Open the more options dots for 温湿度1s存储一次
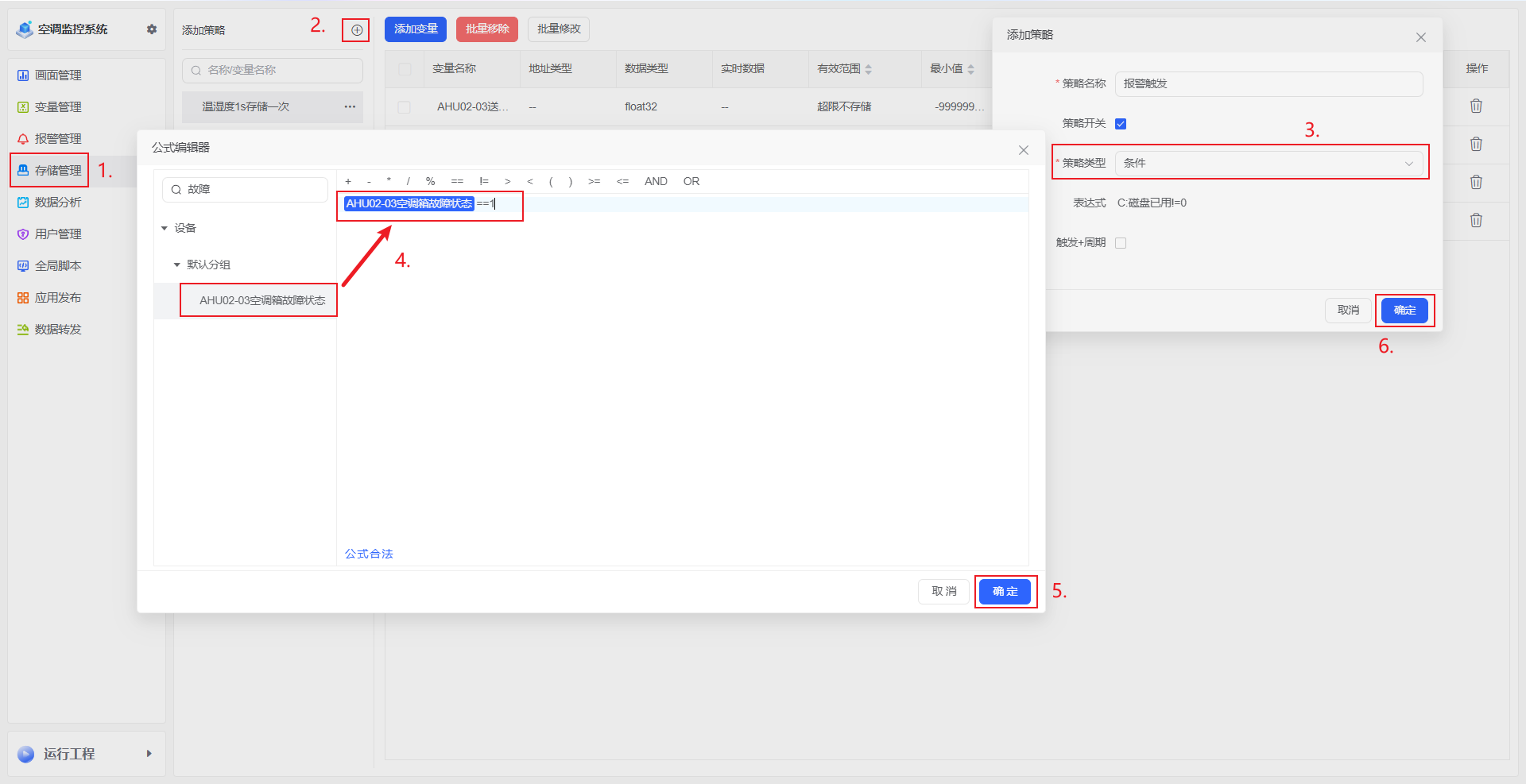Screen dimensions: 1526x784 [x=350, y=106]
